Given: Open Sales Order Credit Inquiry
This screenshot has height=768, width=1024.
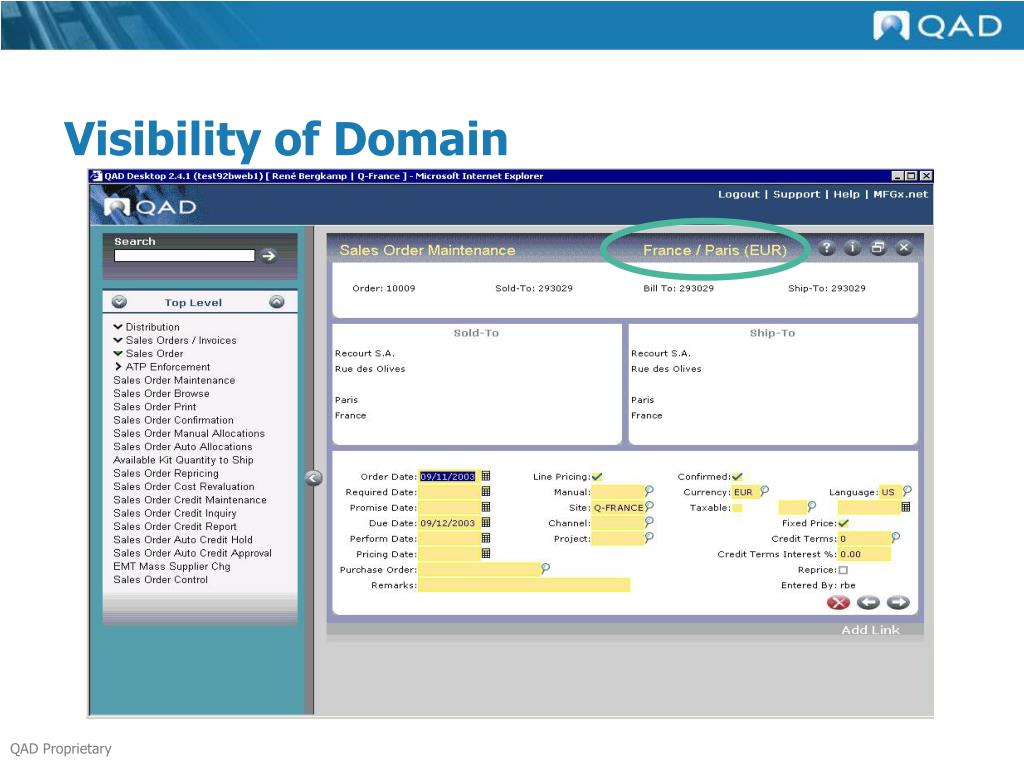Looking at the screenshot, I should click(175, 513).
